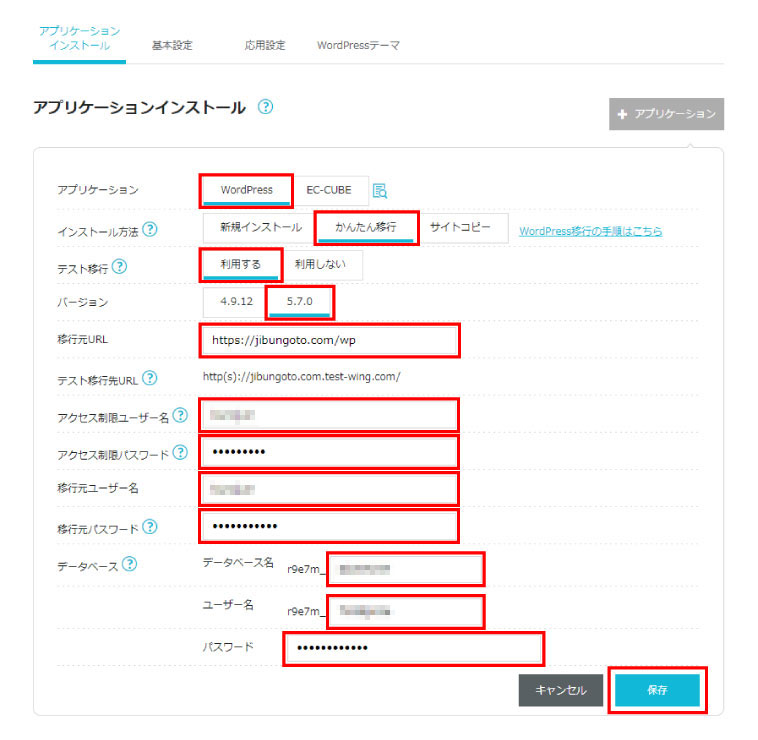
Task: Click help icon beside アプリケーションインストール heading
Action: [265, 107]
